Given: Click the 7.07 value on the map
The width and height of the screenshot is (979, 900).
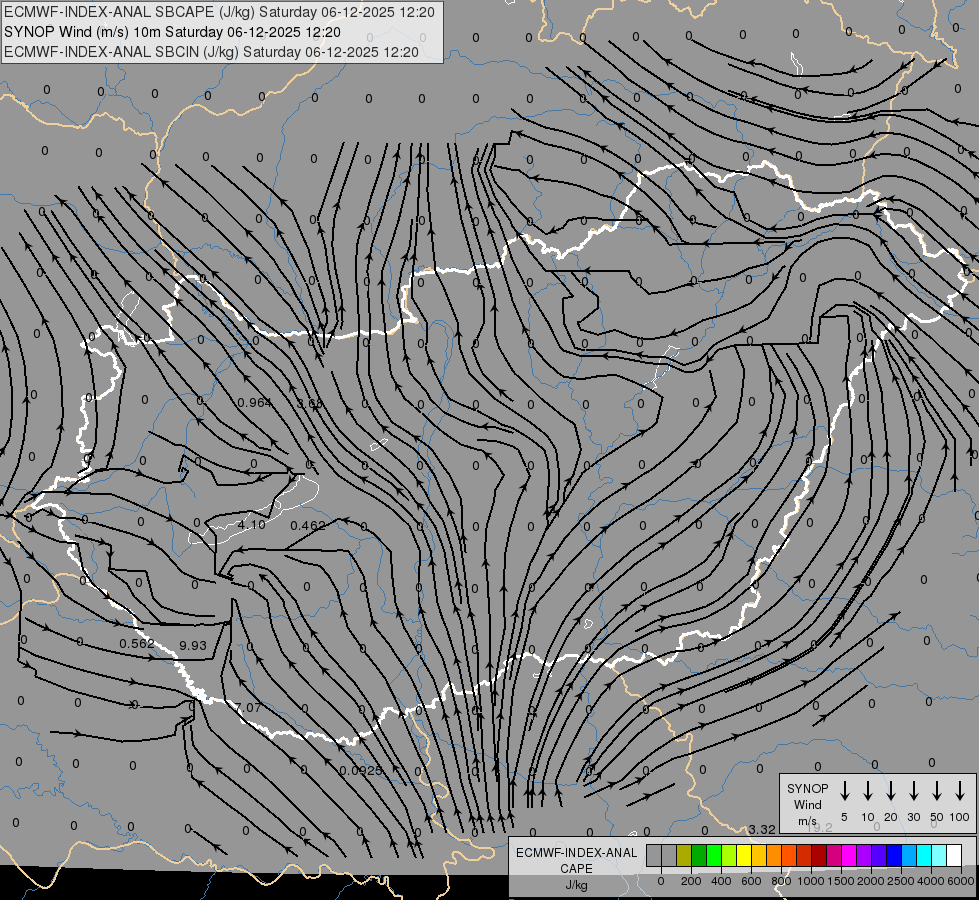Looking at the screenshot, I should tap(248, 707).
